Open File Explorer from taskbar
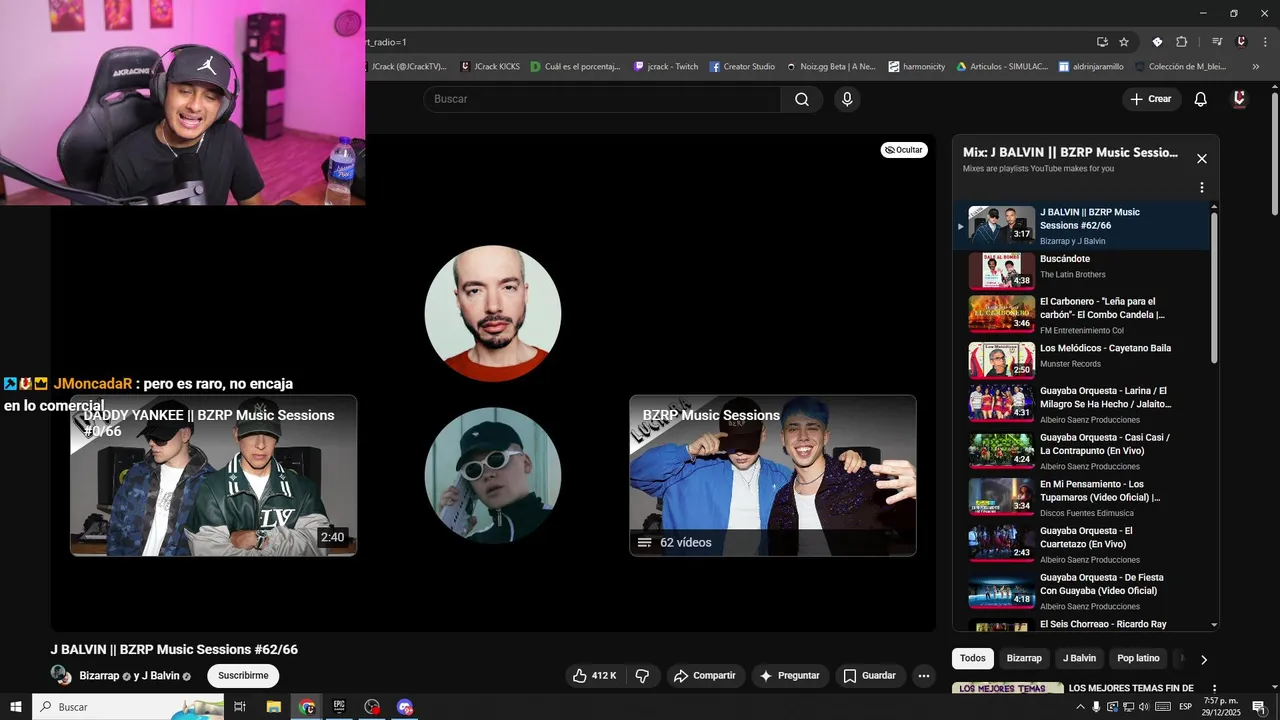 [x=274, y=707]
